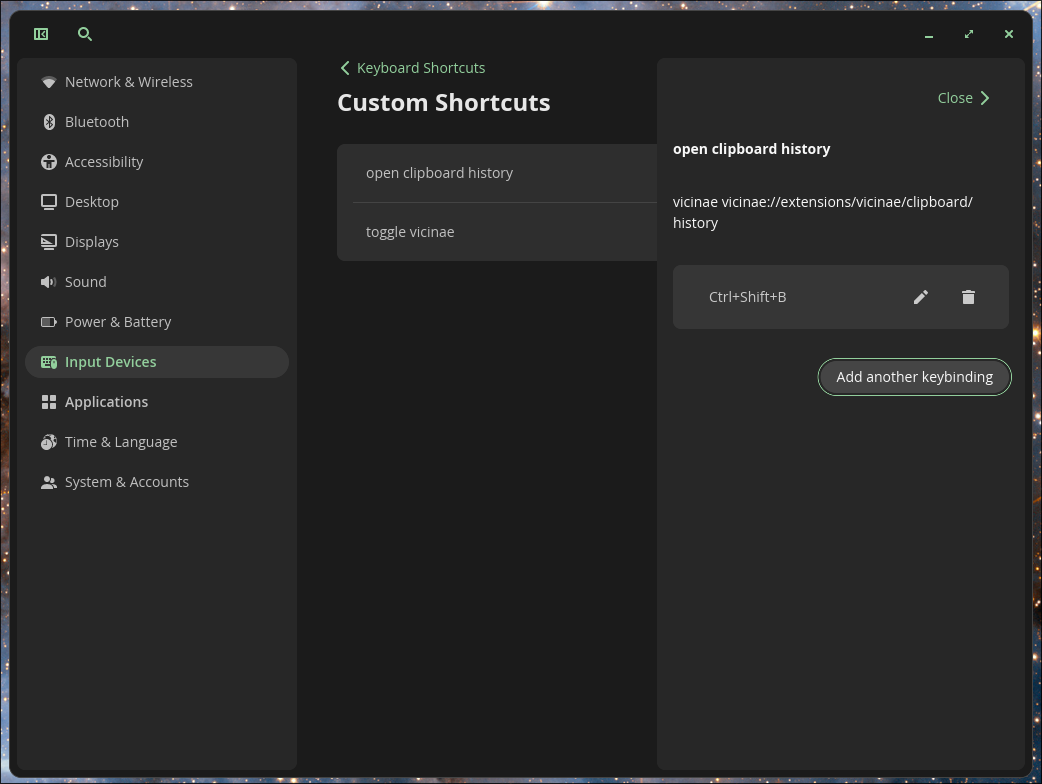Switch to Desktop settings page
This screenshot has width=1042, height=784.
[x=92, y=202]
